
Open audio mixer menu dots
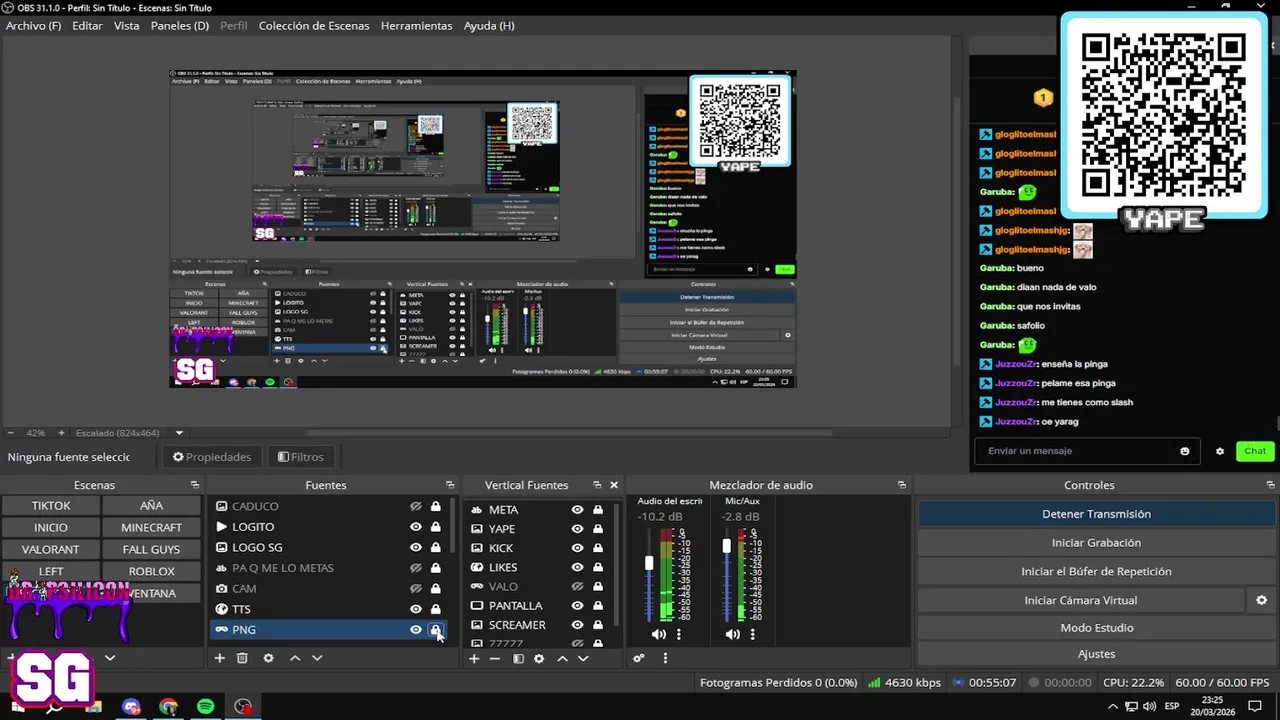(665, 659)
